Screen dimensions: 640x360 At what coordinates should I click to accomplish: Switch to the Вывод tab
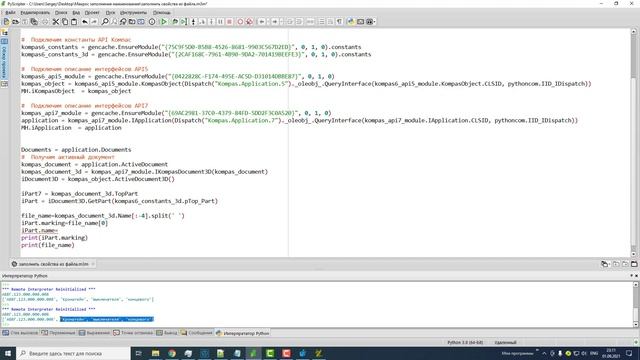[167, 333]
